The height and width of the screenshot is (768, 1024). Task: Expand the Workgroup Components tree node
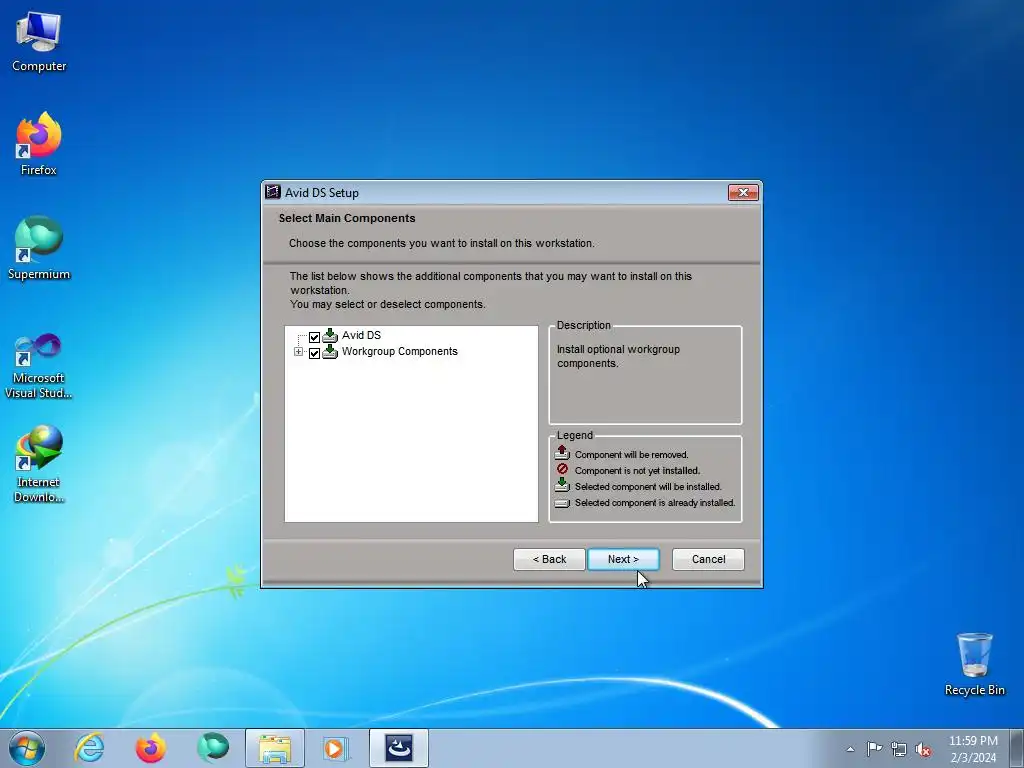tap(298, 352)
